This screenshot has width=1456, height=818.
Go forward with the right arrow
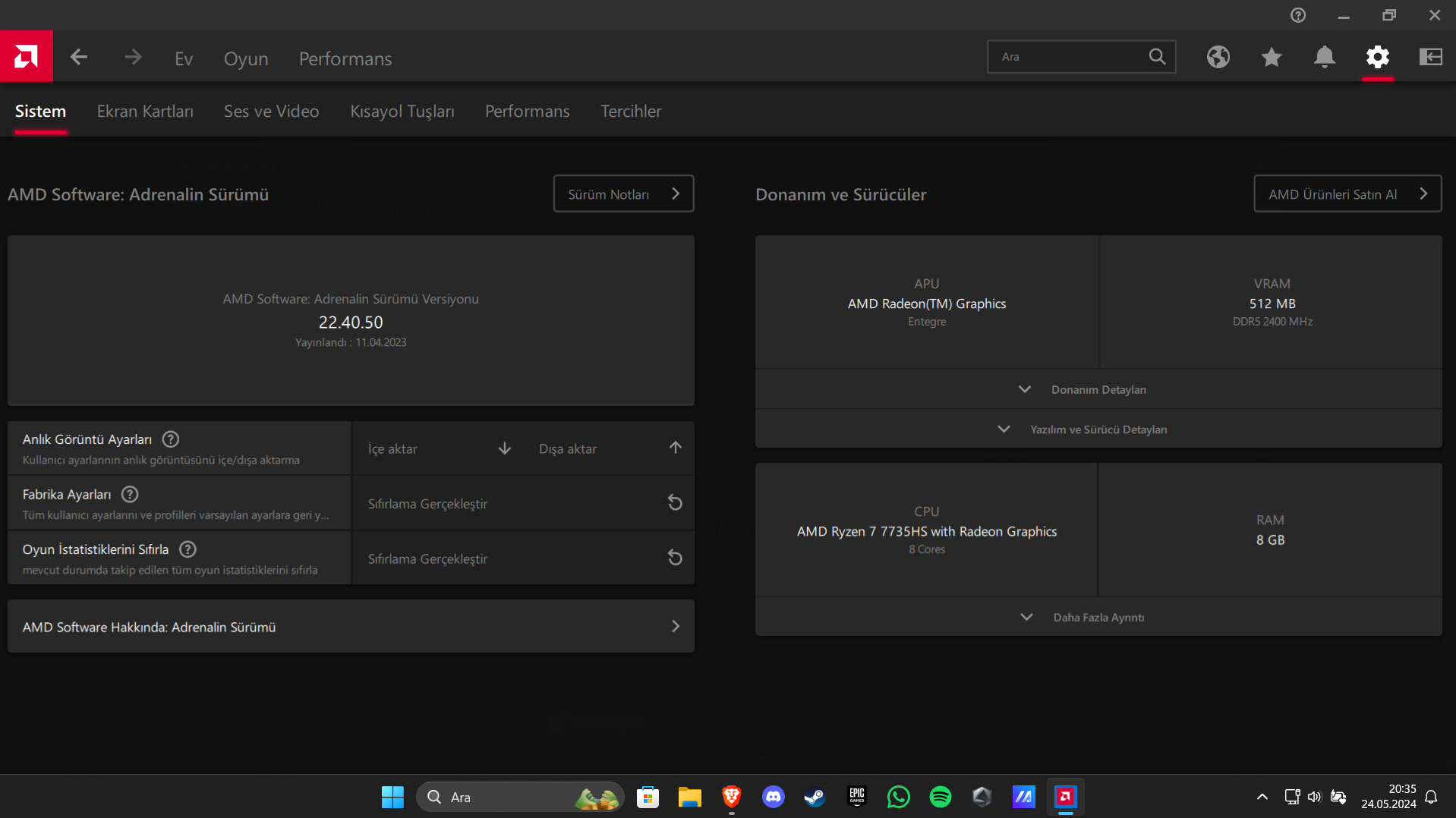pyautogui.click(x=133, y=57)
